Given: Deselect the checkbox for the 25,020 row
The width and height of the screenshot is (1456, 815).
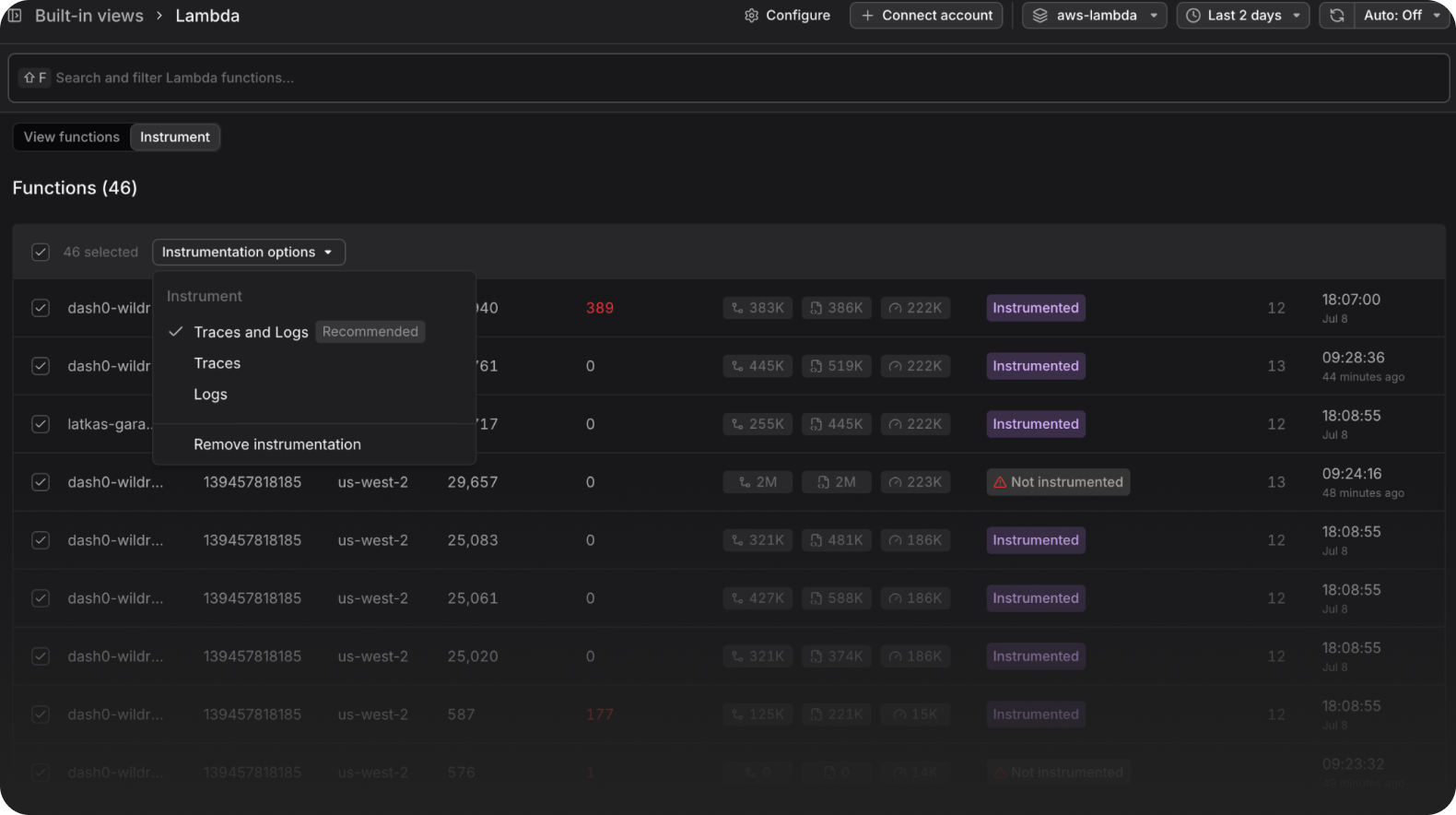Looking at the screenshot, I should point(41,656).
